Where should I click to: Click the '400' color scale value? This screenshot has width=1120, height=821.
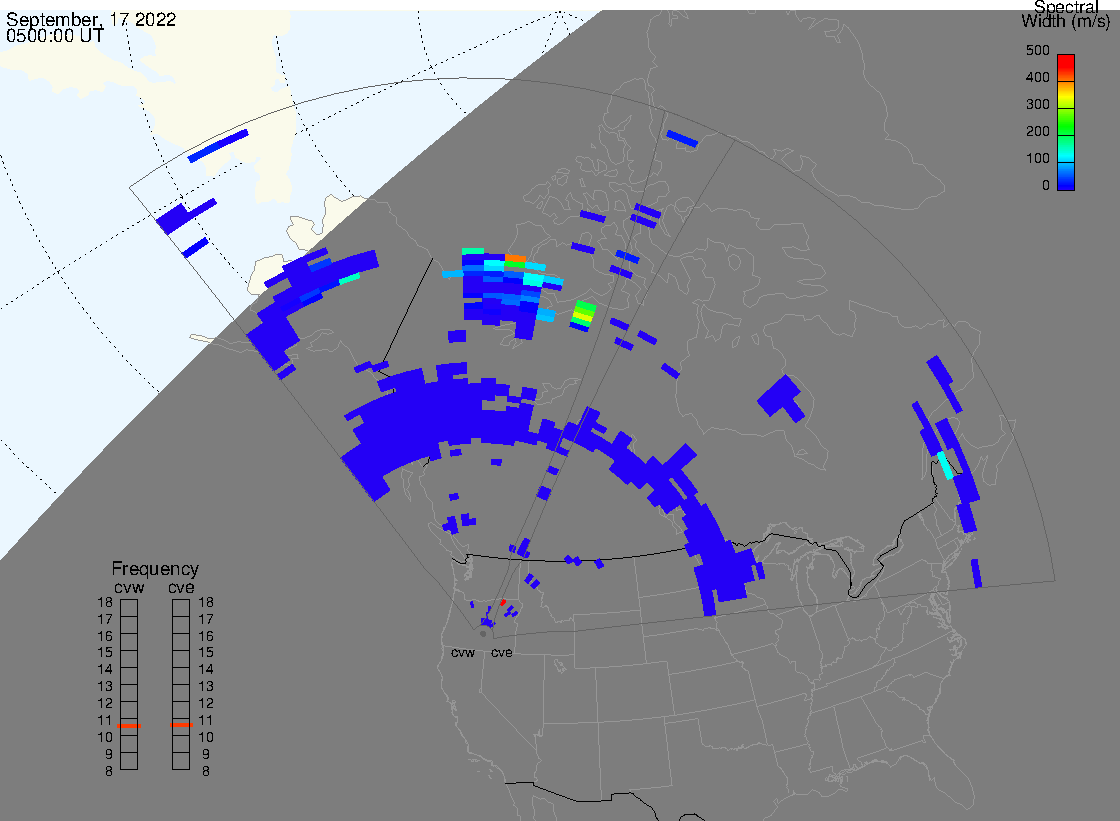pyautogui.click(x=1037, y=77)
